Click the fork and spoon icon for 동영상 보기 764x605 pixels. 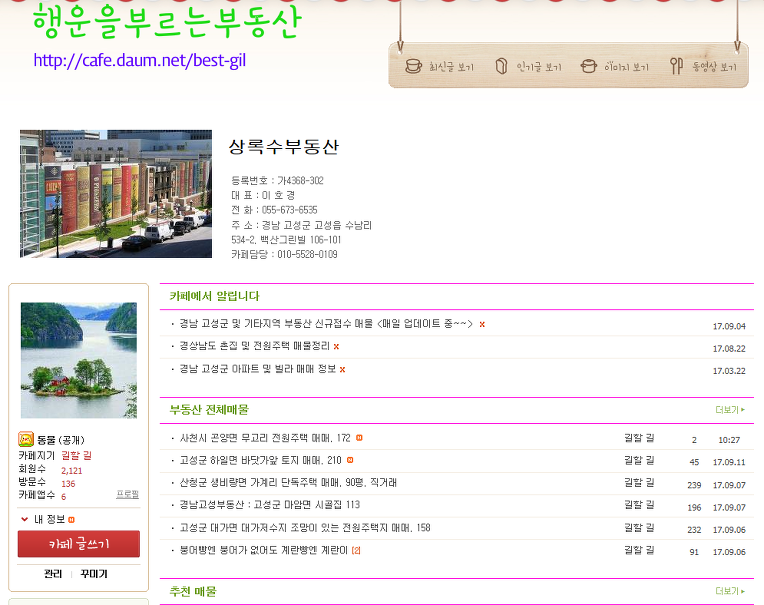(676, 66)
